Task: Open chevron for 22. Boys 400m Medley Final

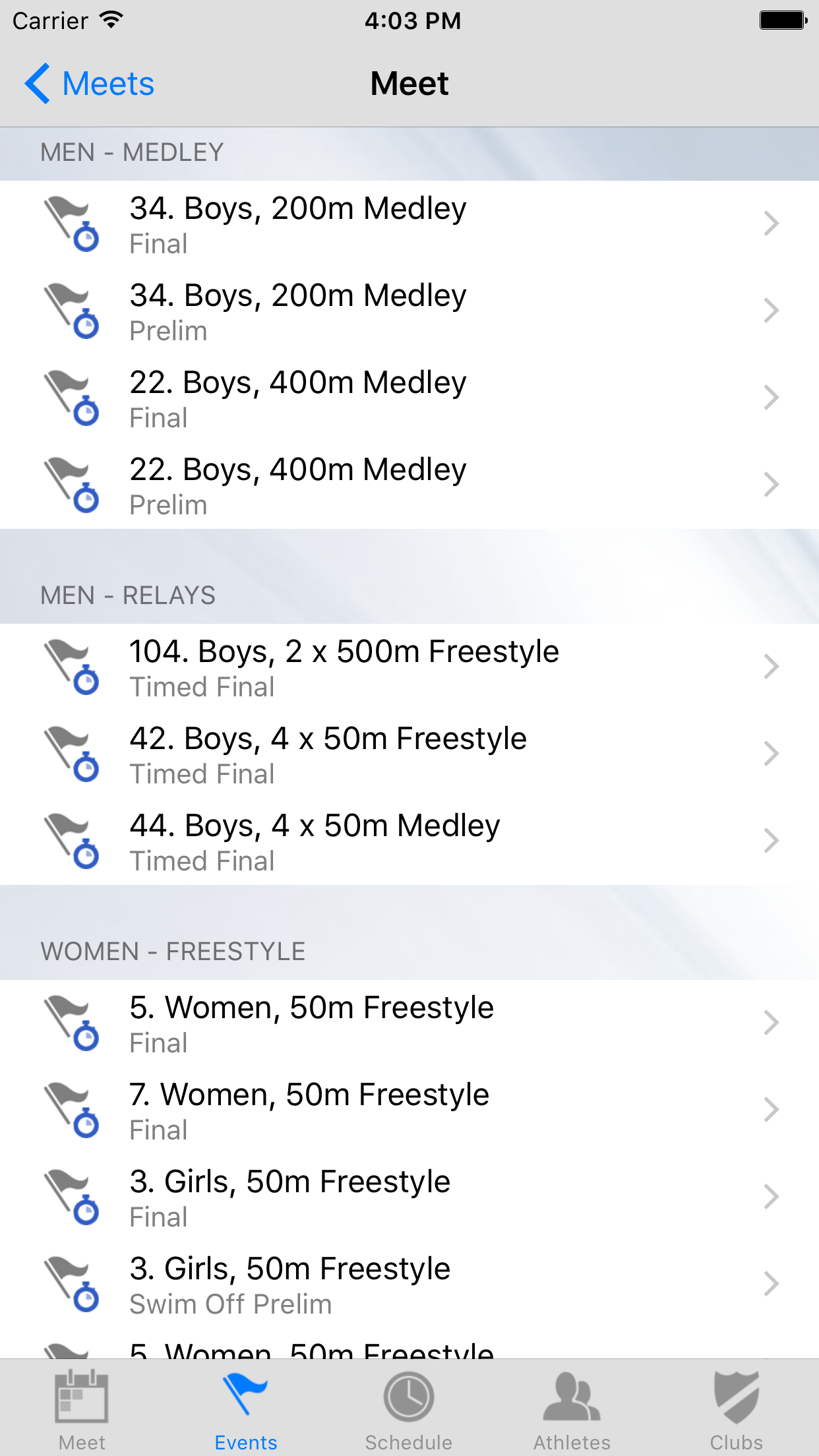Action: coord(771,398)
